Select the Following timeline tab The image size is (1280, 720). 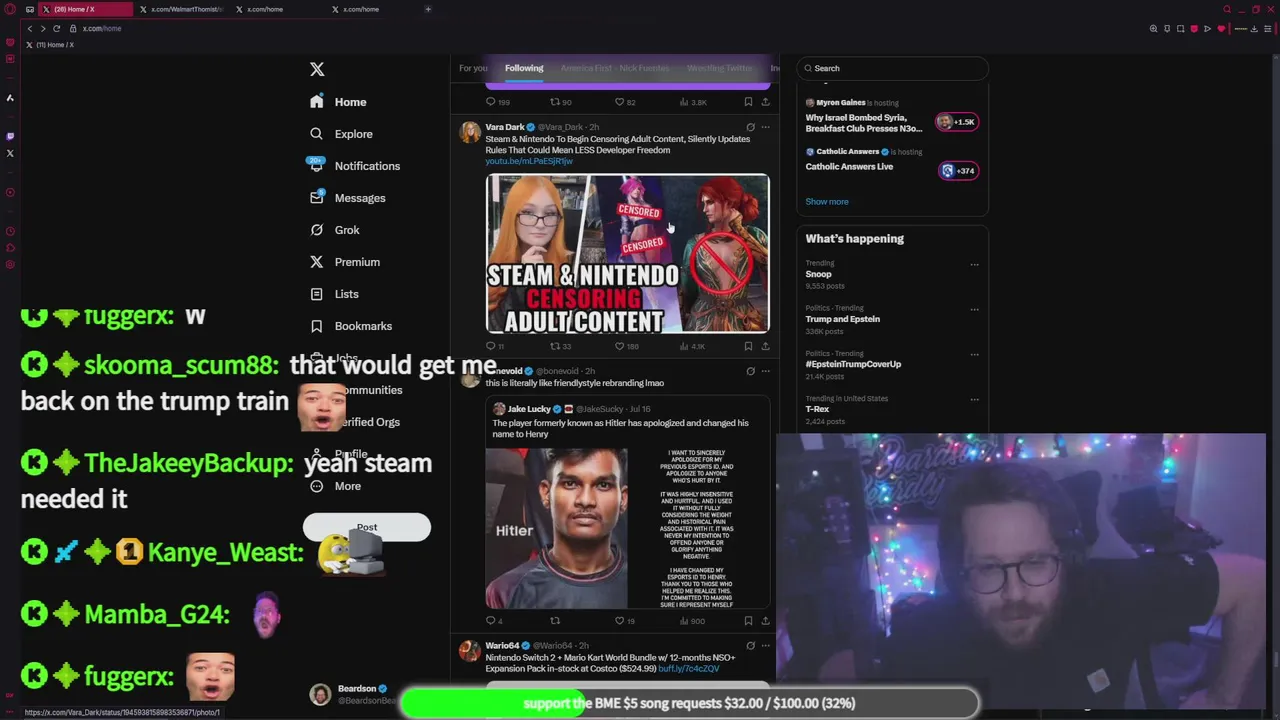524,68
